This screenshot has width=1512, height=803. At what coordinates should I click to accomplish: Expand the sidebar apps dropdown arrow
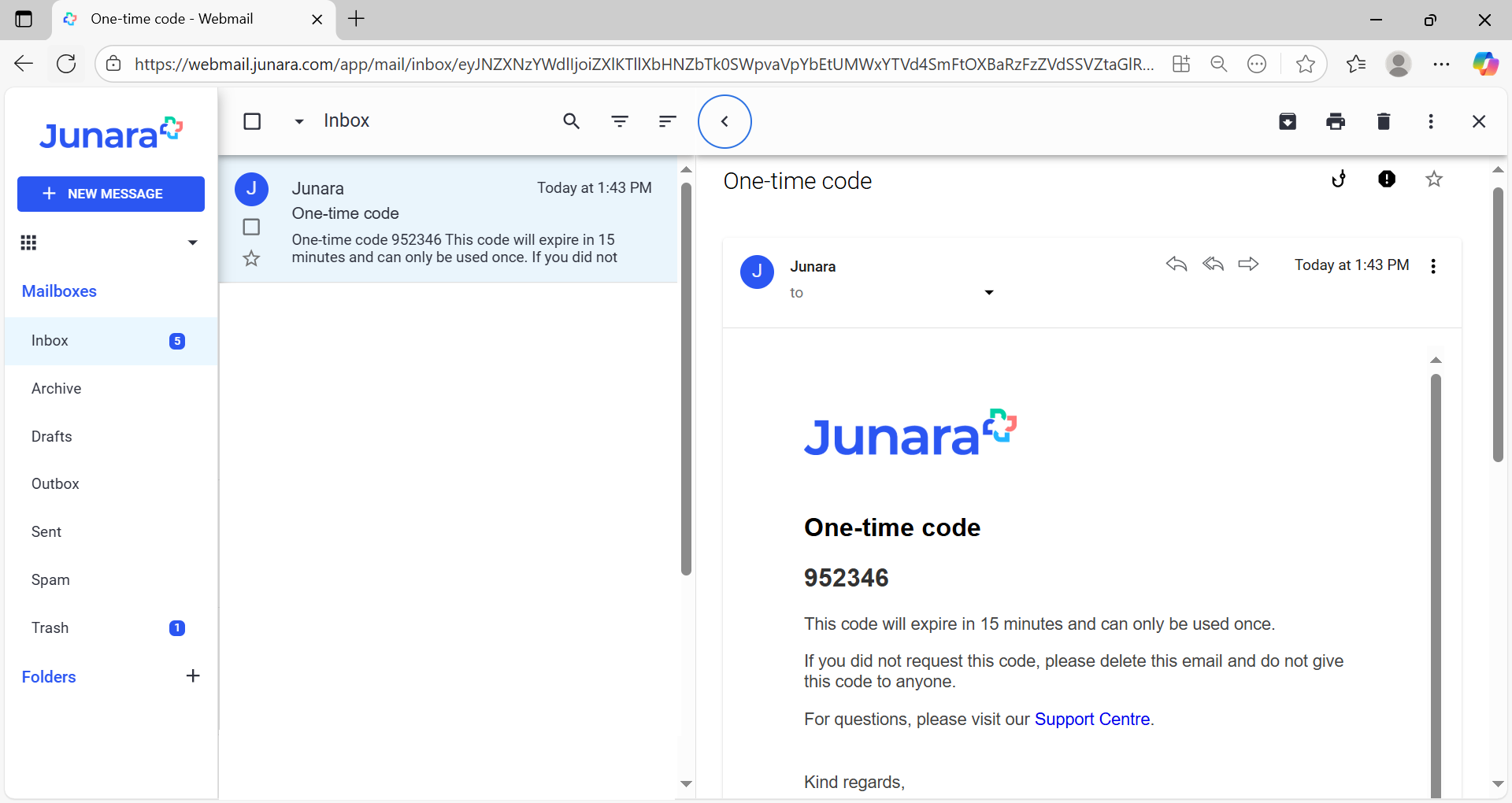click(193, 242)
